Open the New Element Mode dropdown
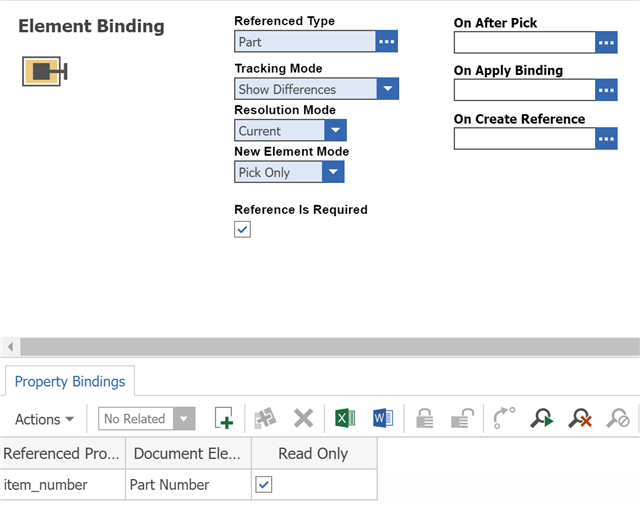 point(333,172)
